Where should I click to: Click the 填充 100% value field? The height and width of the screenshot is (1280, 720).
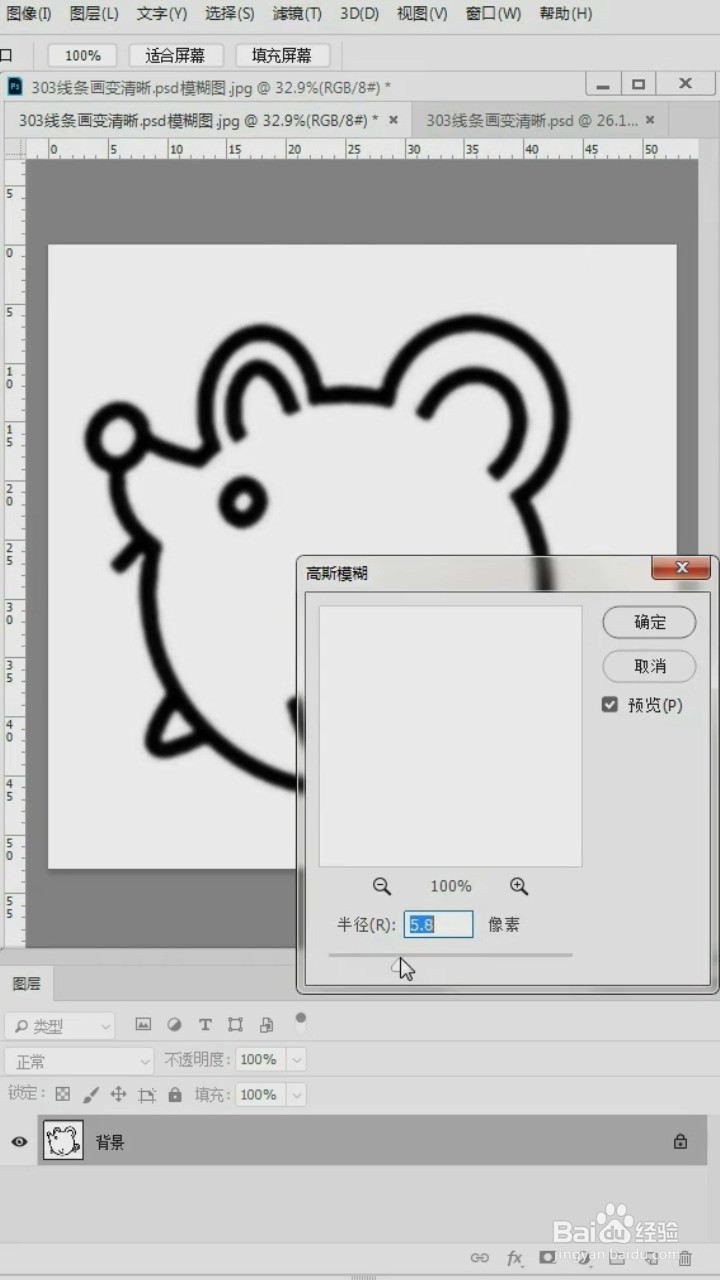pos(260,1095)
